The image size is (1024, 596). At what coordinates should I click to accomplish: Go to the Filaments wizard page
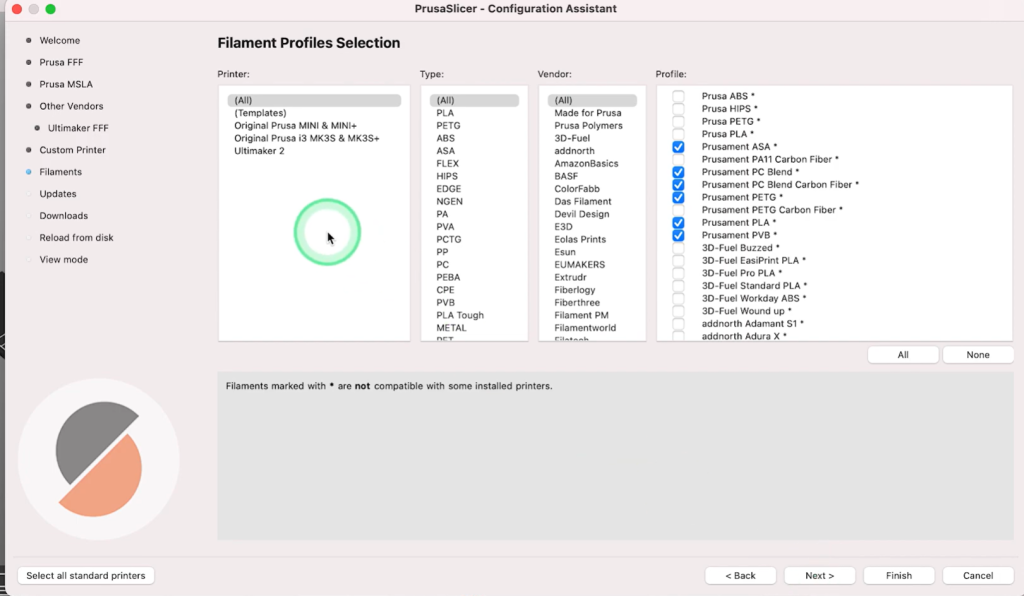60,172
